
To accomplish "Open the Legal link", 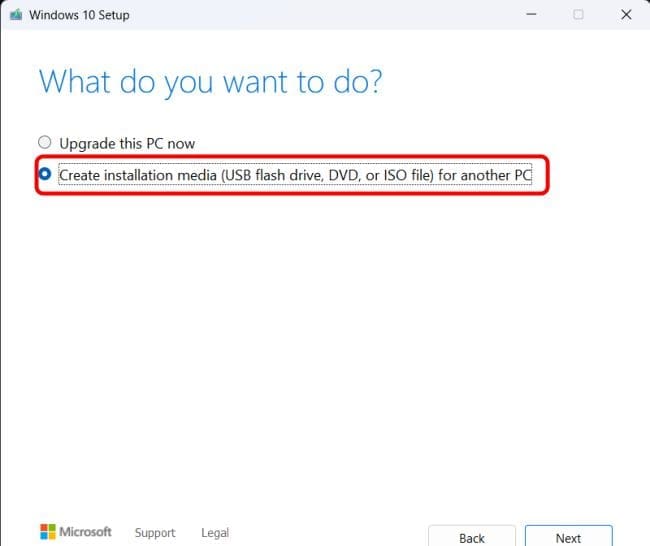I will 215,533.
